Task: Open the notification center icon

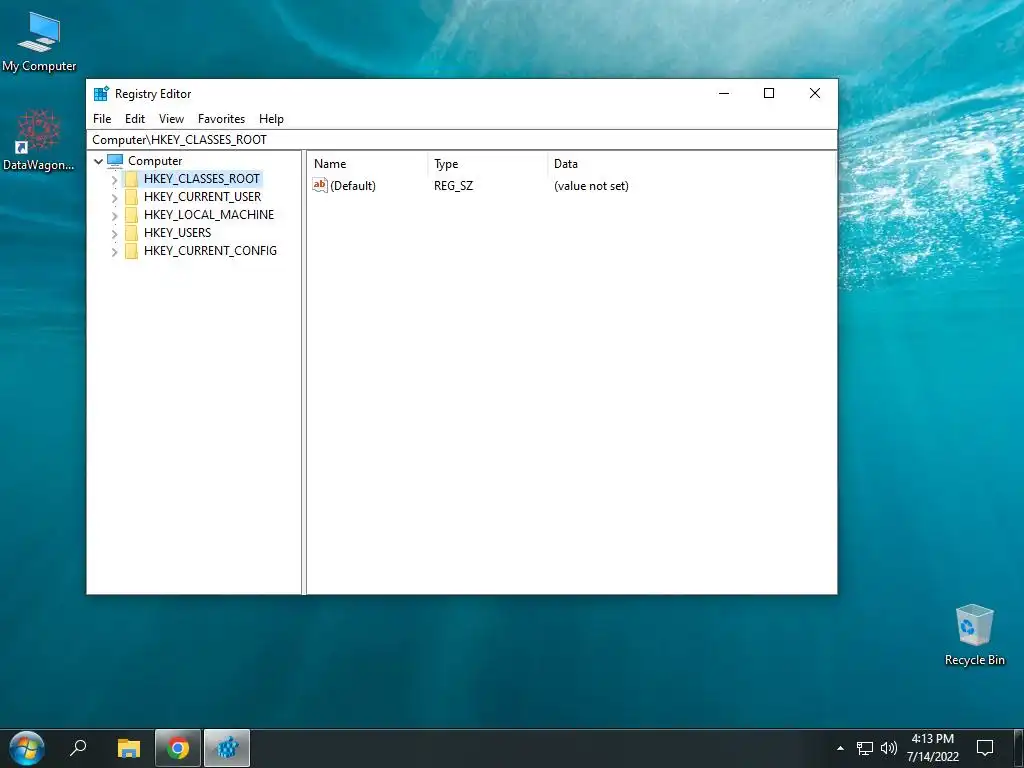Action: (985, 748)
